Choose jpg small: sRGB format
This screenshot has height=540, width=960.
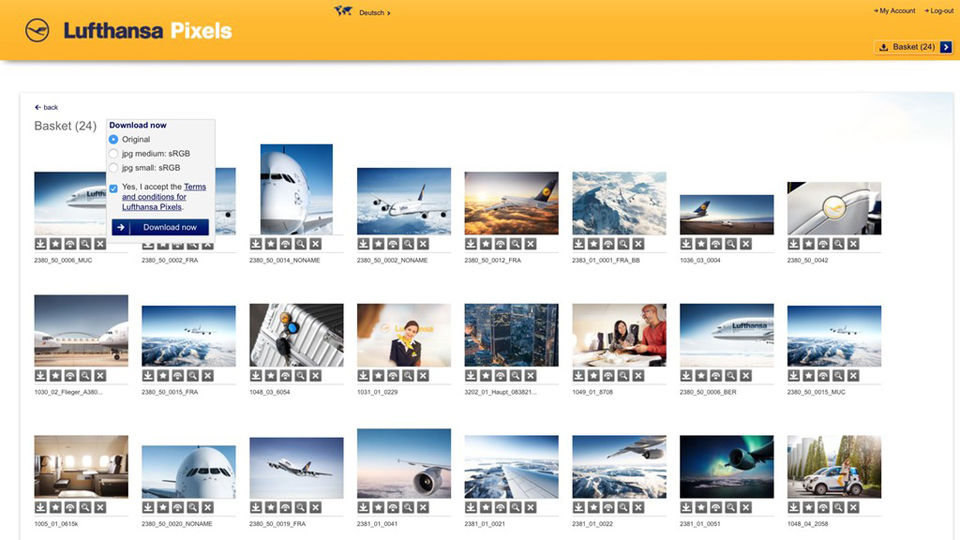[x=113, y=168]
